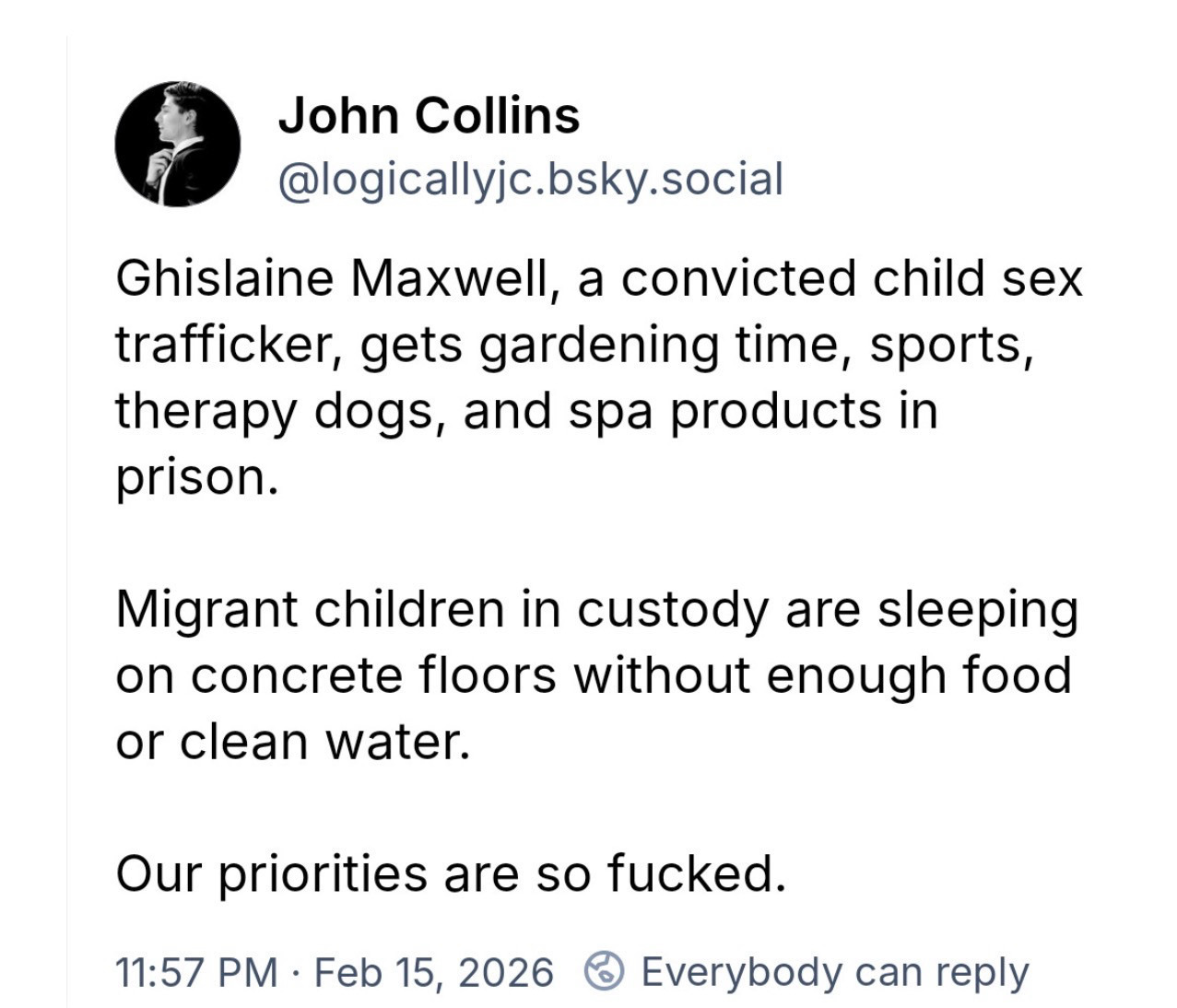Click the surname "Collins" in the header

(497, 116)
